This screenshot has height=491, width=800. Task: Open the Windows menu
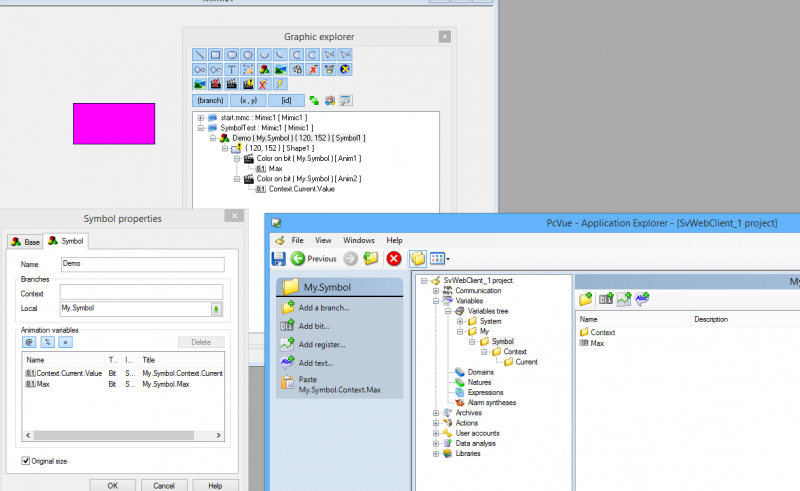pyautogui.click(x=359, y=240)
